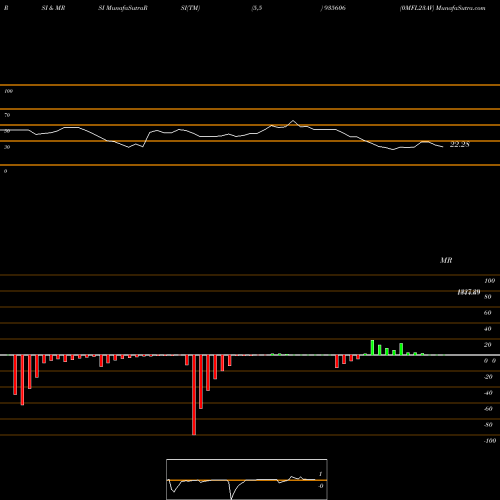Click the '1237.89' value label in the MR panel
Screen dimensions: 500x500
[x=469, y=292]
